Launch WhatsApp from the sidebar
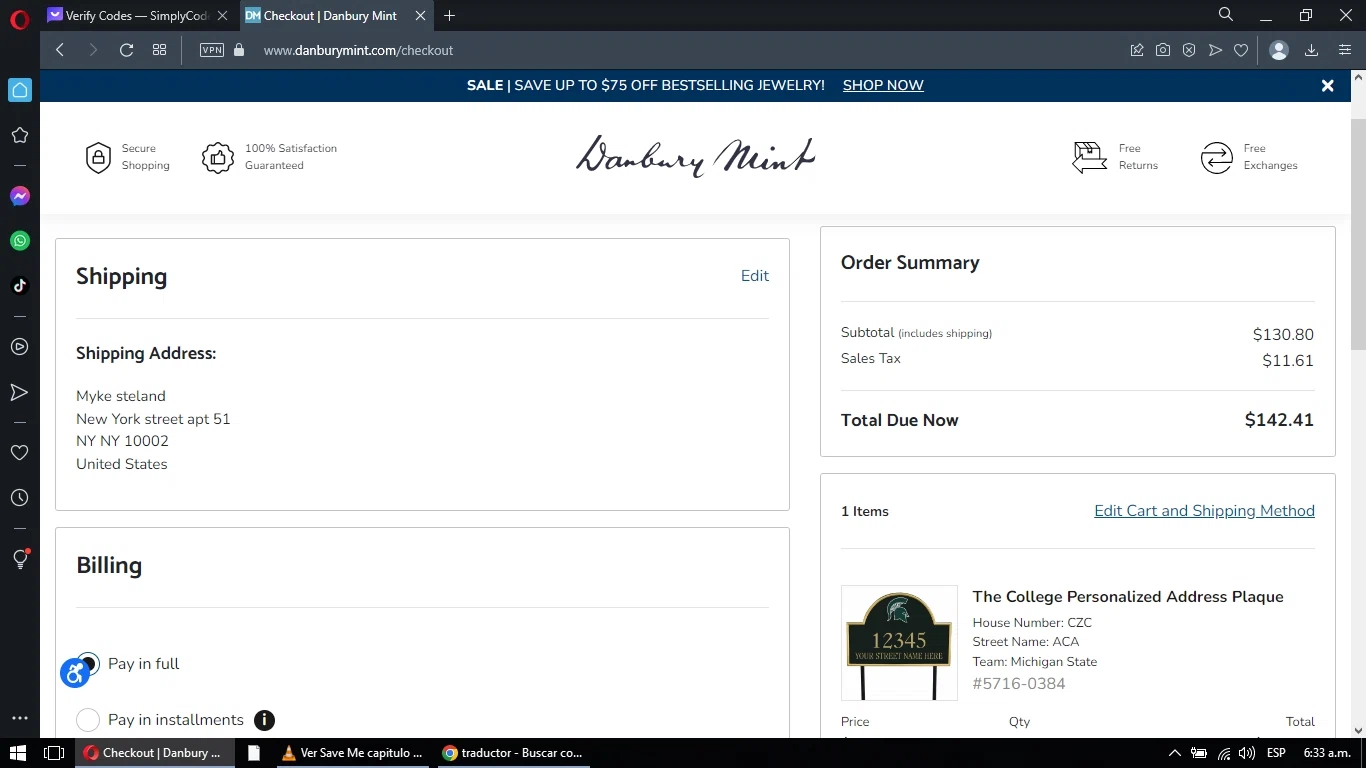The height and width of the screenshot is (768, 1366). tap(20, 241)
